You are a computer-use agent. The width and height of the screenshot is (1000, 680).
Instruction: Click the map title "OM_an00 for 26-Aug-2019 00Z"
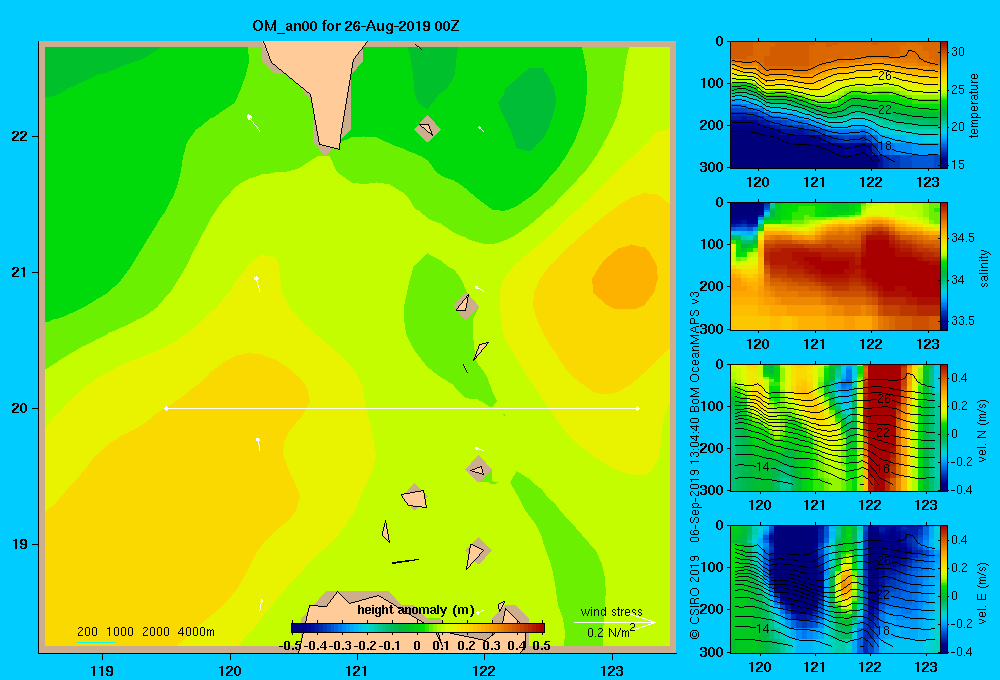click(356, 26)
